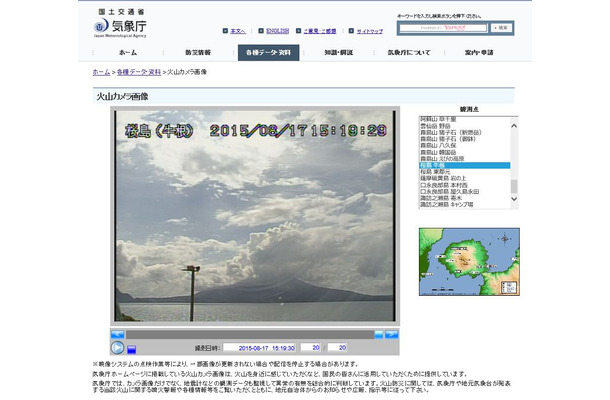The image size is (610, 400).
Task: Click the square bullet icon before ENGLISH
Action: (261, 31)
